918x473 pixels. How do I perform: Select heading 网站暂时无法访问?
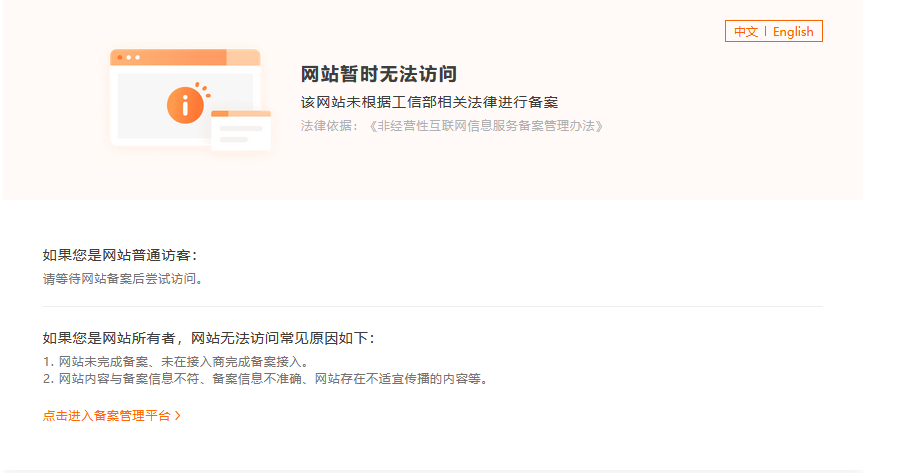point(379,74)
